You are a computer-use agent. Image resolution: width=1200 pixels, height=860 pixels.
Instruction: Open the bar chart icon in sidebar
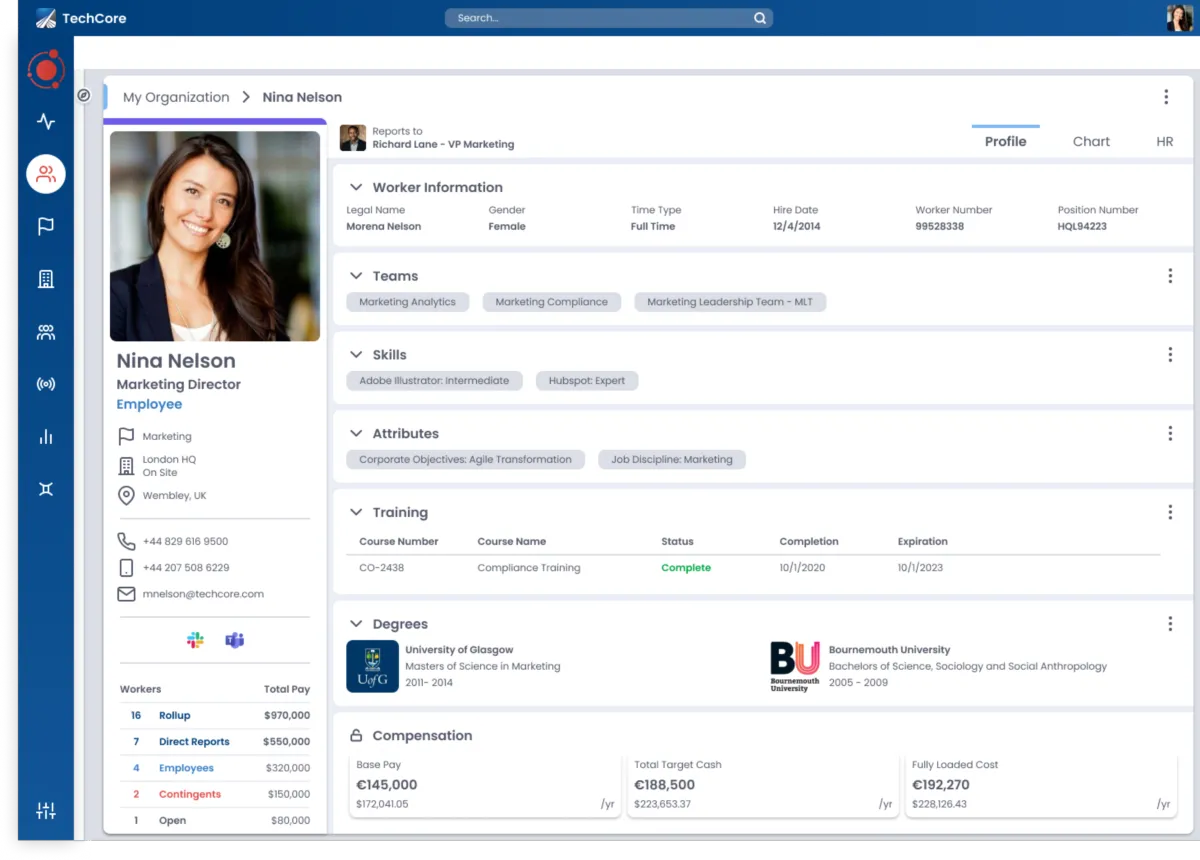tap(46, 437)
